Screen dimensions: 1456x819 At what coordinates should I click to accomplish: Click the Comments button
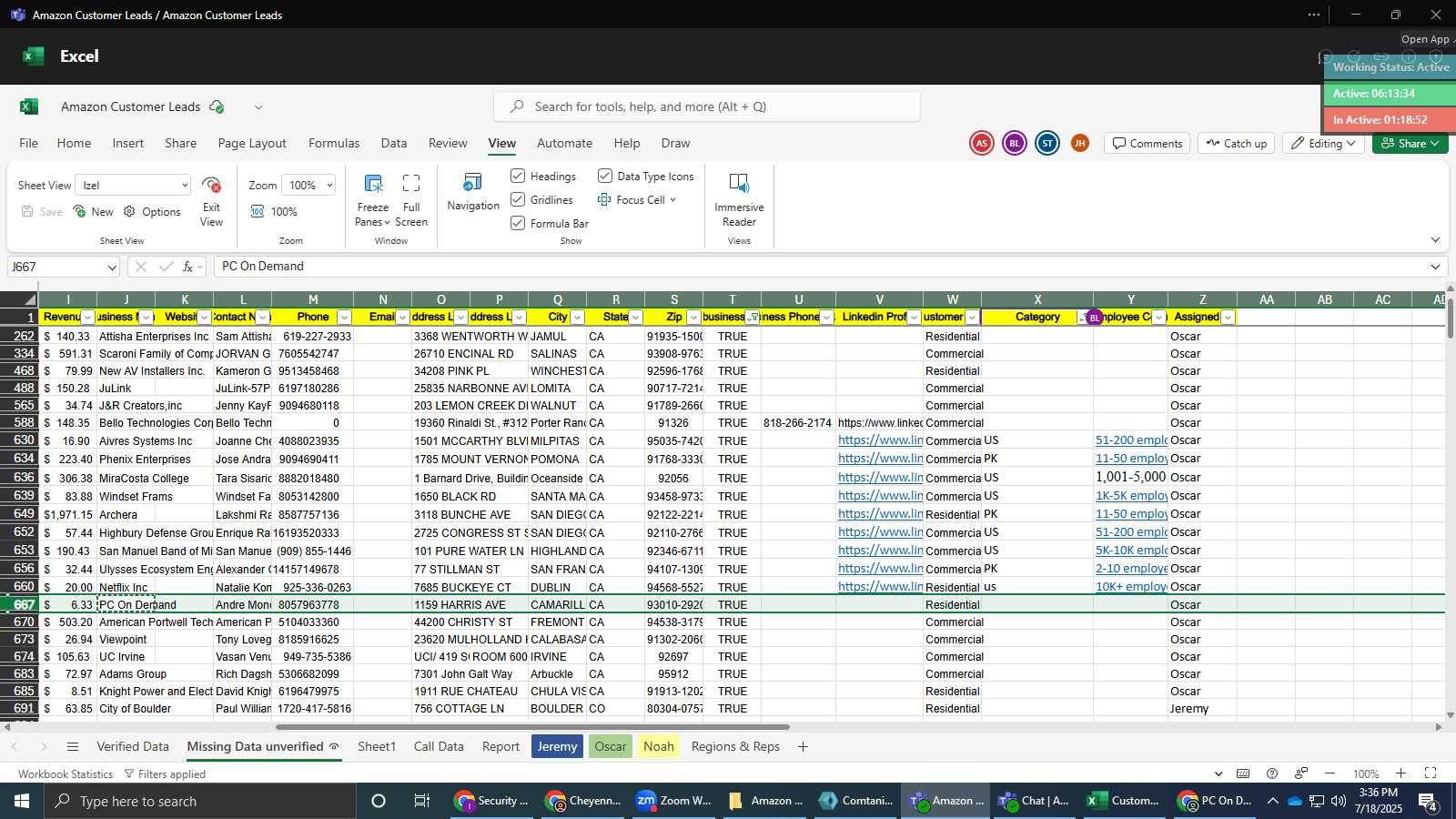click(x=1147, y=143)
